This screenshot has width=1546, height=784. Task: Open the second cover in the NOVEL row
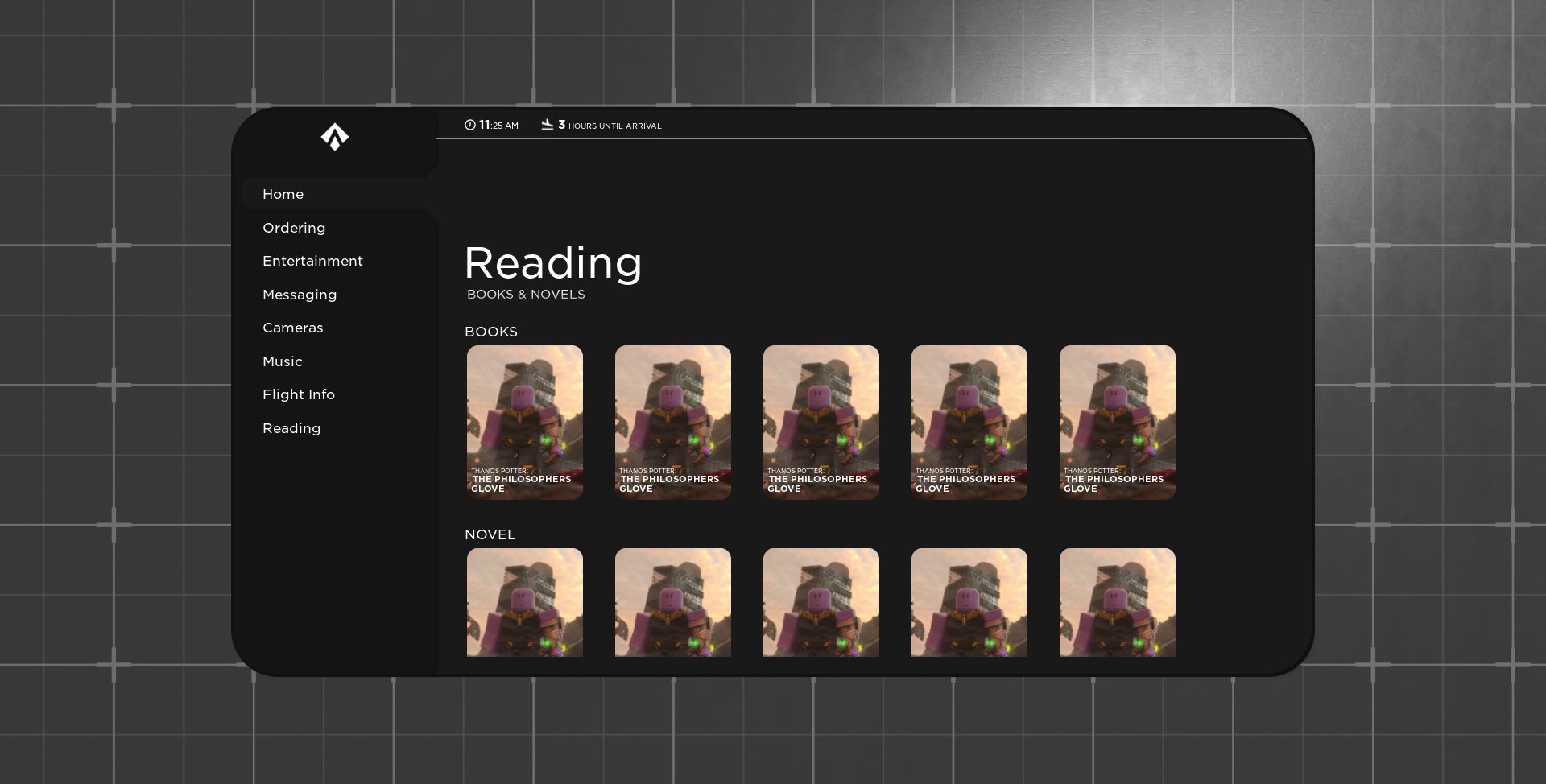pyautogui.click(x=673, y=602)
